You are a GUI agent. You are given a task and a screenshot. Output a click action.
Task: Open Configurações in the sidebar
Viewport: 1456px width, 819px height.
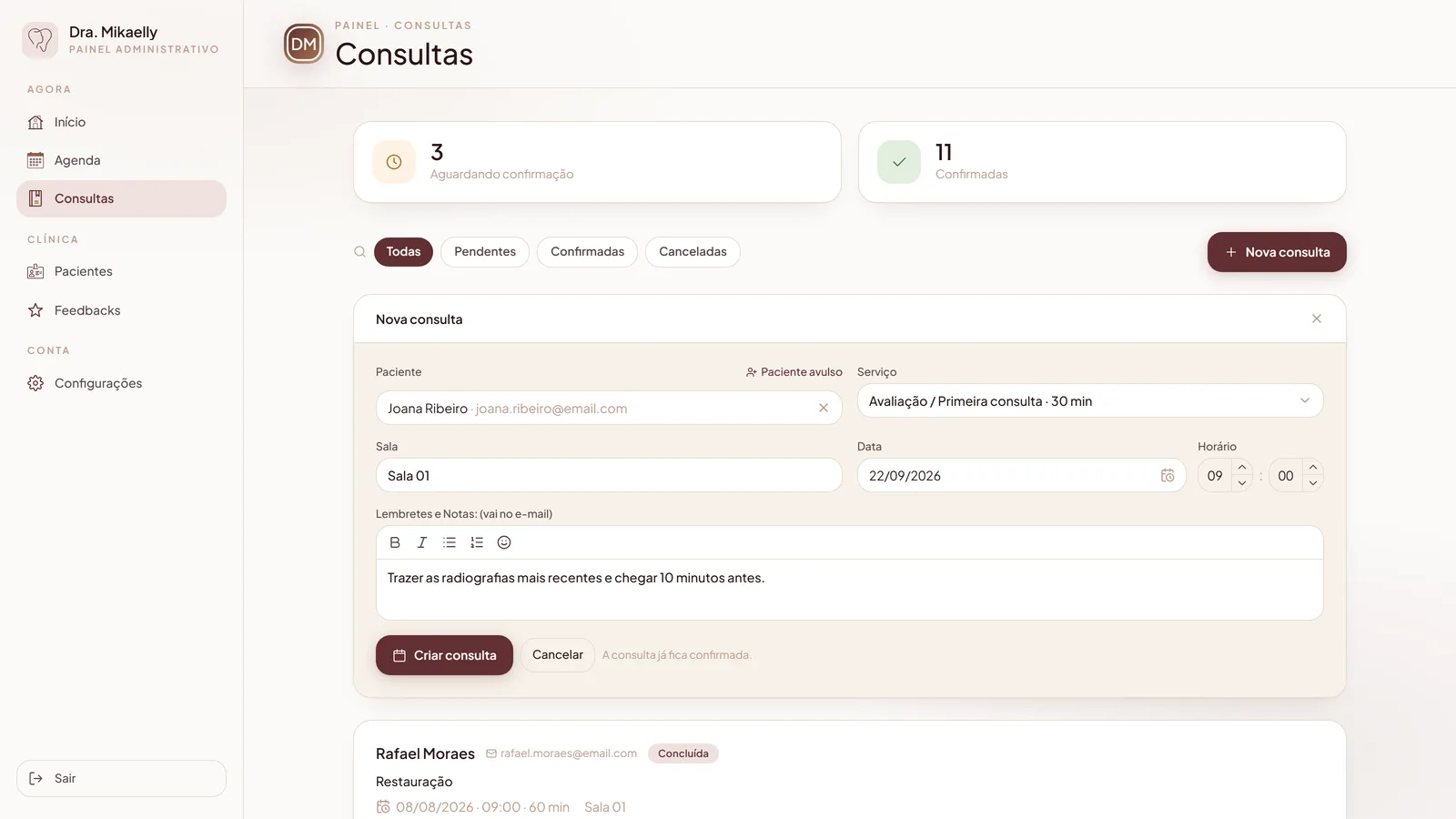click(x=121, y=383)
